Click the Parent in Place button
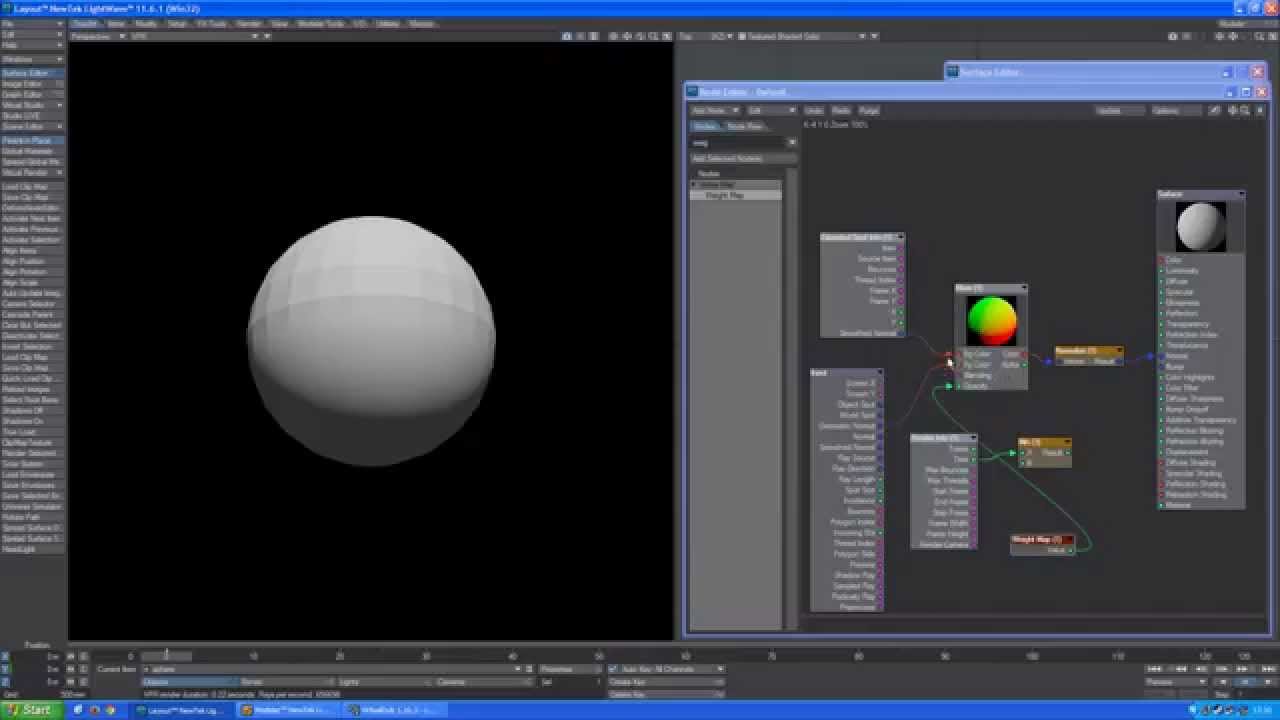 (x=32, y=141)
